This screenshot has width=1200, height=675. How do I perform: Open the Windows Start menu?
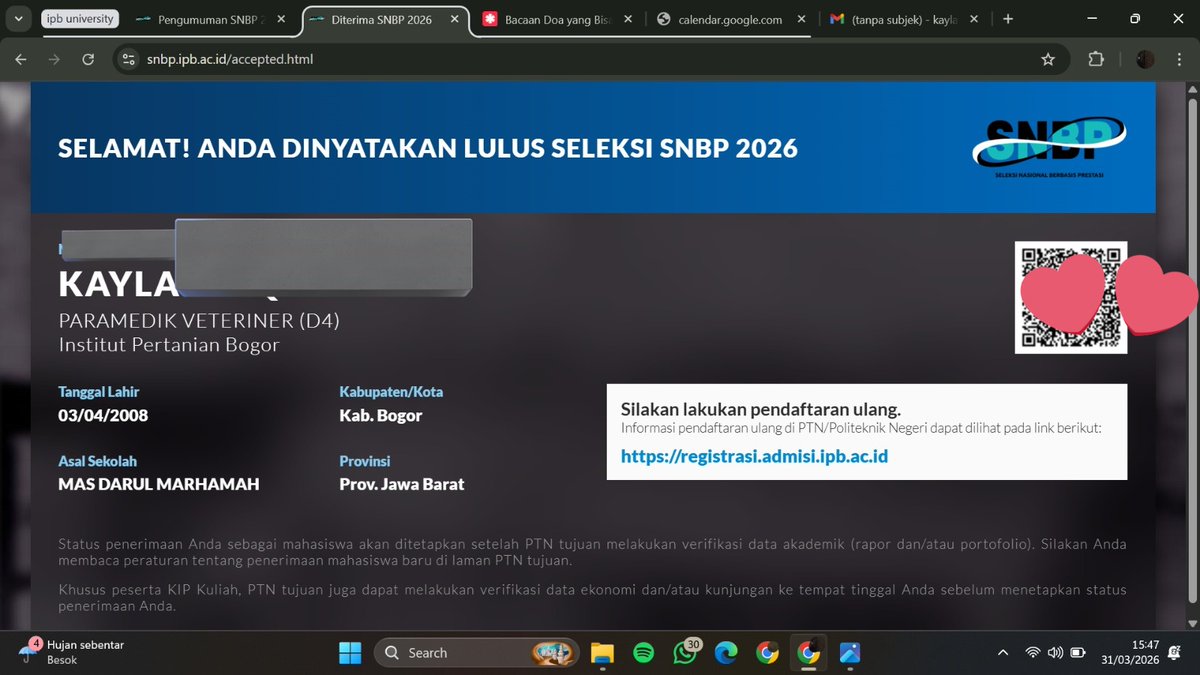(x=350, y=653)
